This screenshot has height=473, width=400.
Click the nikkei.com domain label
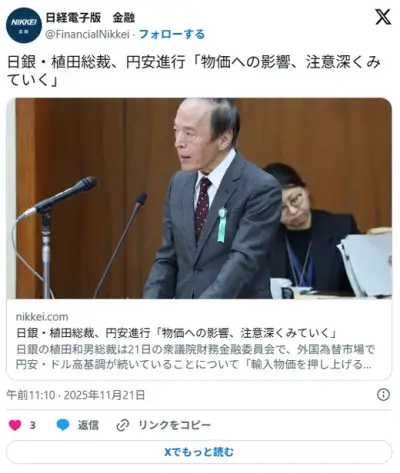(42, 317)
